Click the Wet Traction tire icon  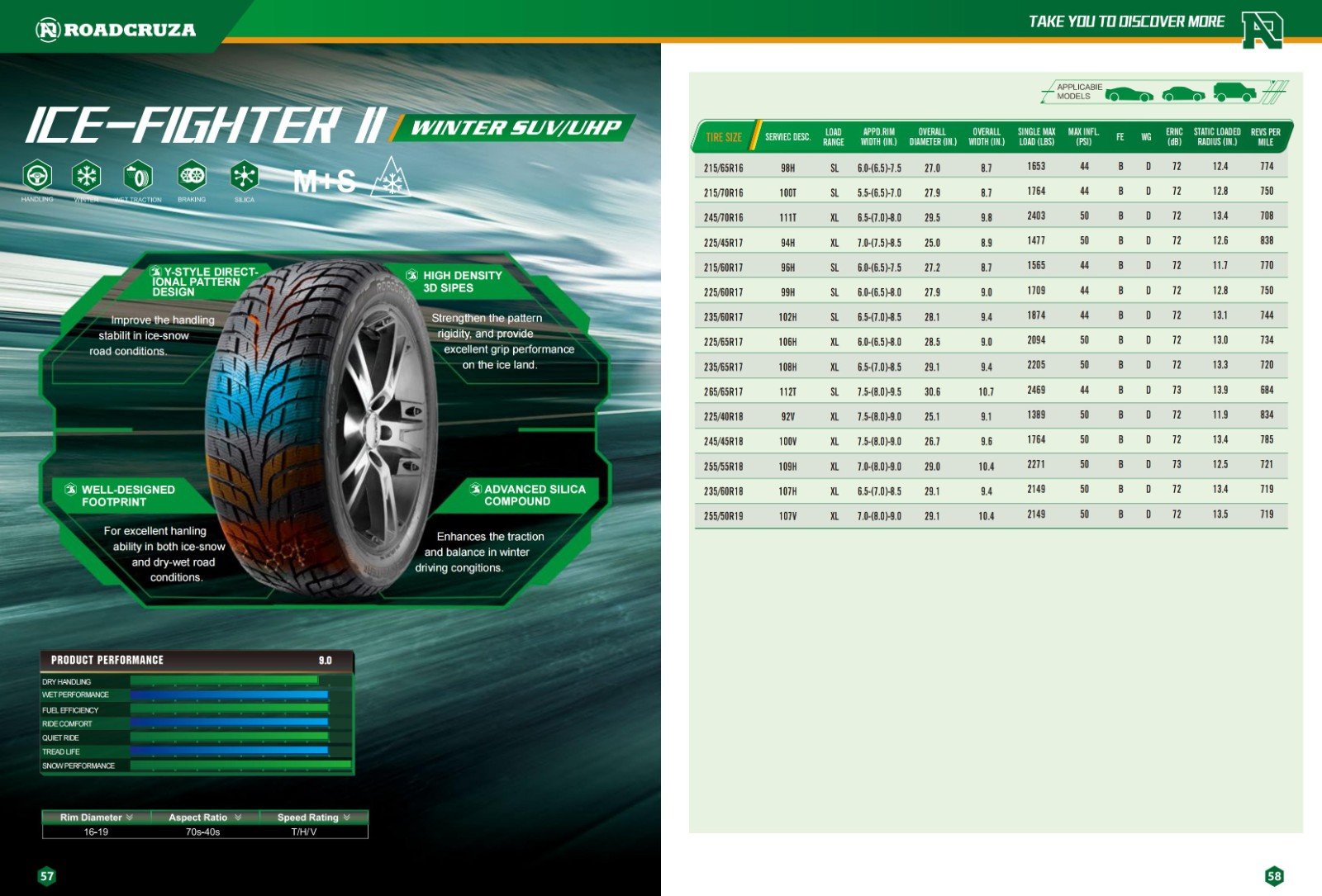[x=138, y=176]
